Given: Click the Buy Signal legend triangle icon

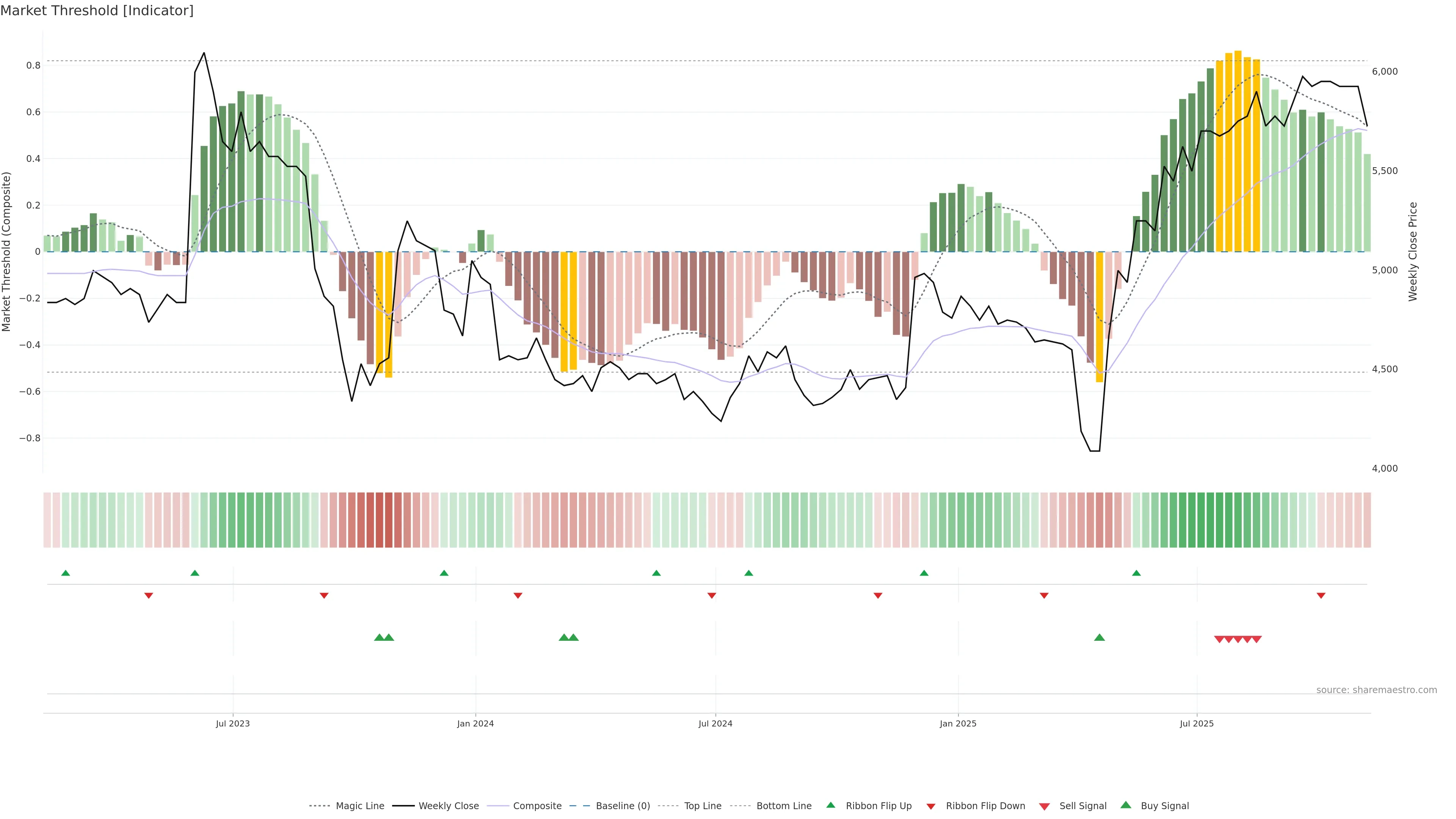Looking at the screenshot, I should 1125,805.
